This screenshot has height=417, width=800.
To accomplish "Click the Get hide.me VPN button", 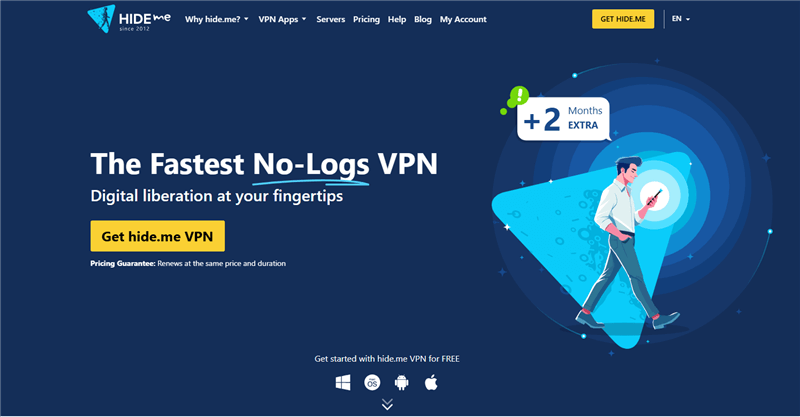I will 158,236.
